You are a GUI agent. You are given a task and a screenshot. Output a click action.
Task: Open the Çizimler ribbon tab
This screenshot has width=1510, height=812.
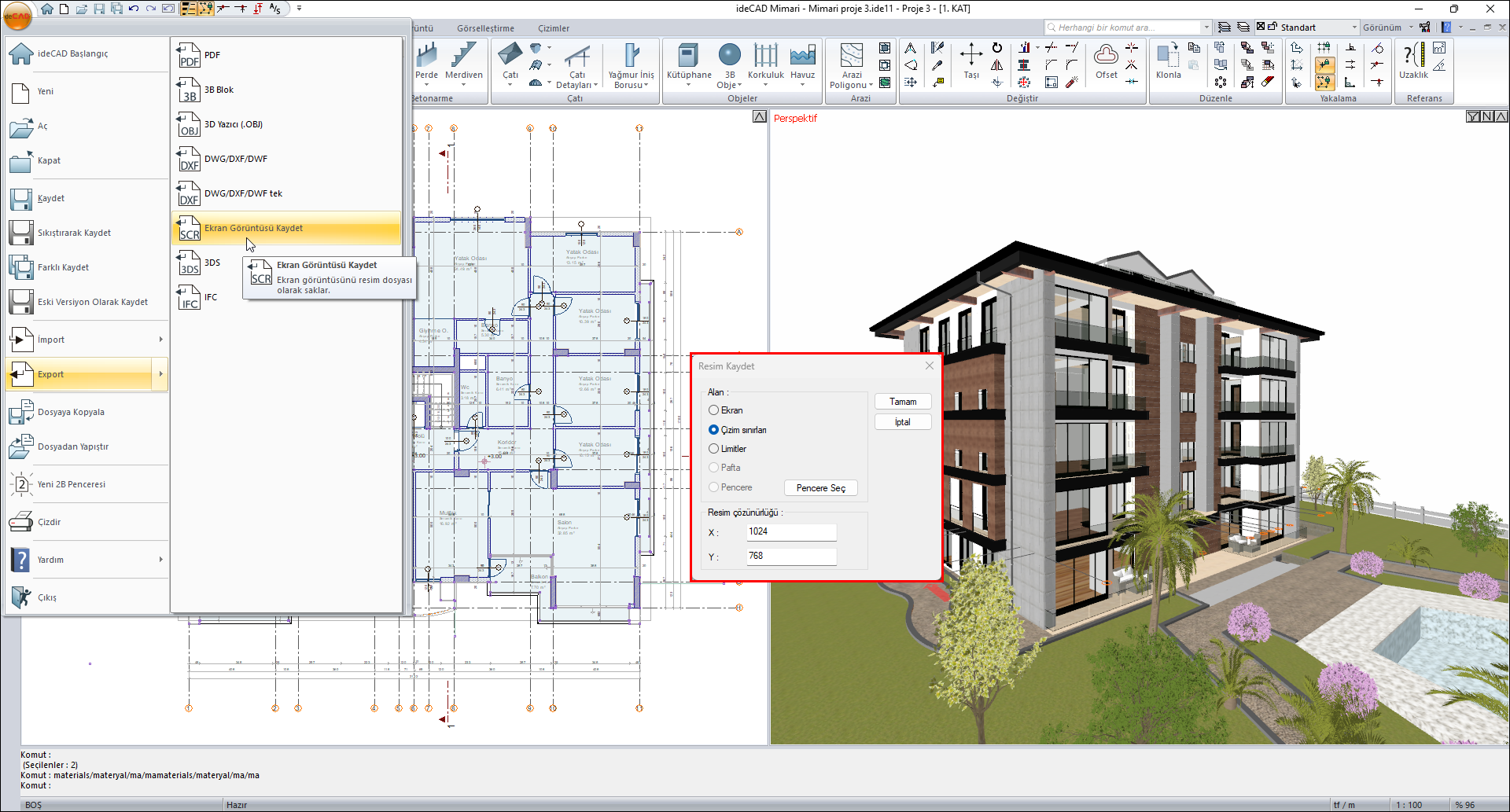click(x=554, y=28)
